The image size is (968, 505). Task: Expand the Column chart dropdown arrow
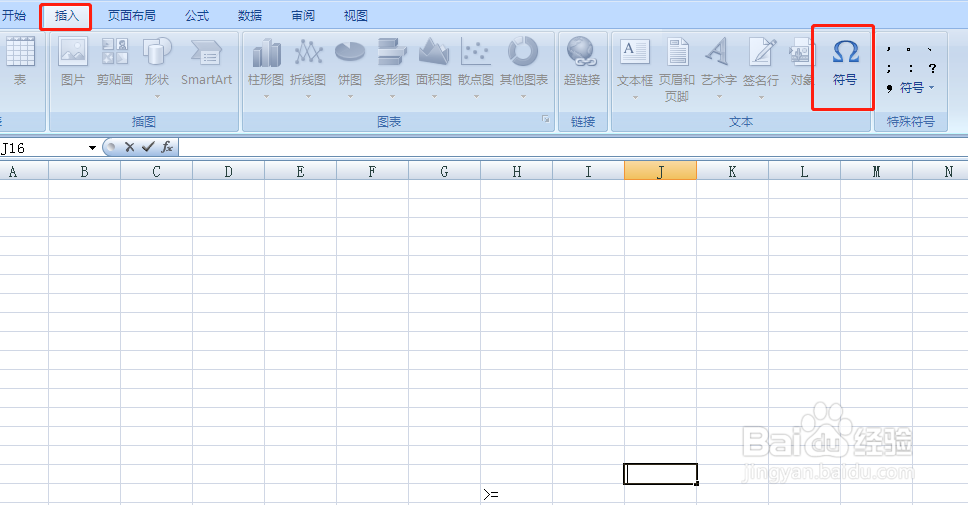pyautogui.click(x=266, y=96)
